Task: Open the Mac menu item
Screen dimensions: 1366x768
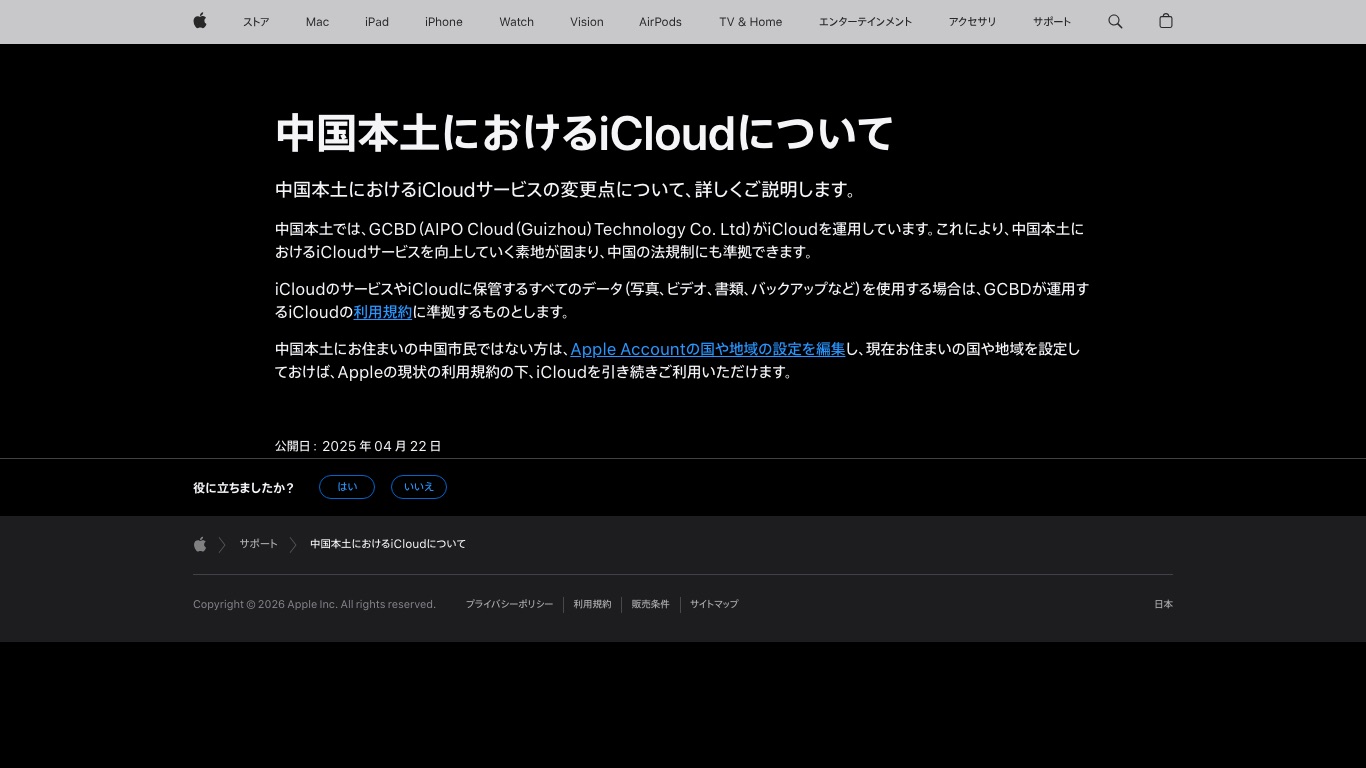Action: coord(317,22)
